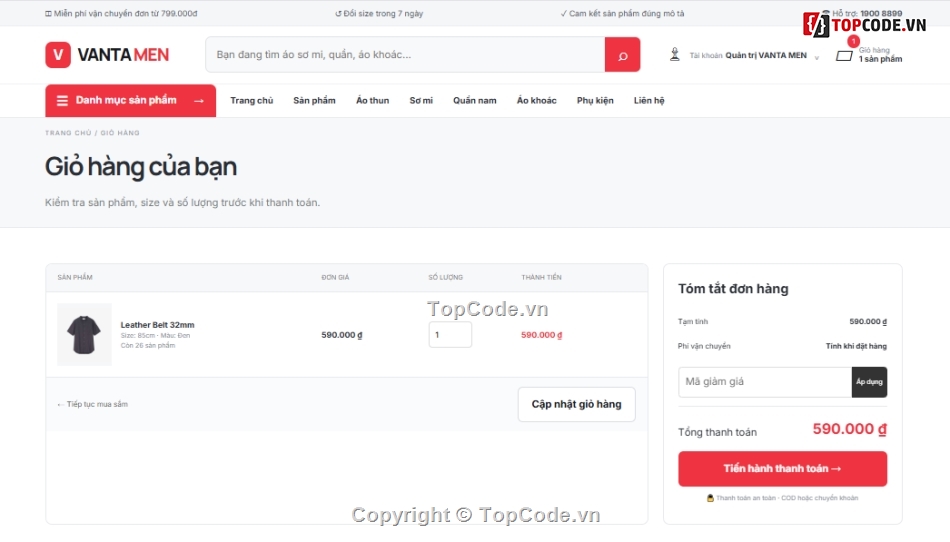Click the arrow on Danh mục sản phẩm button
This screenshot has height=542, width=950.
coord(199,101)
